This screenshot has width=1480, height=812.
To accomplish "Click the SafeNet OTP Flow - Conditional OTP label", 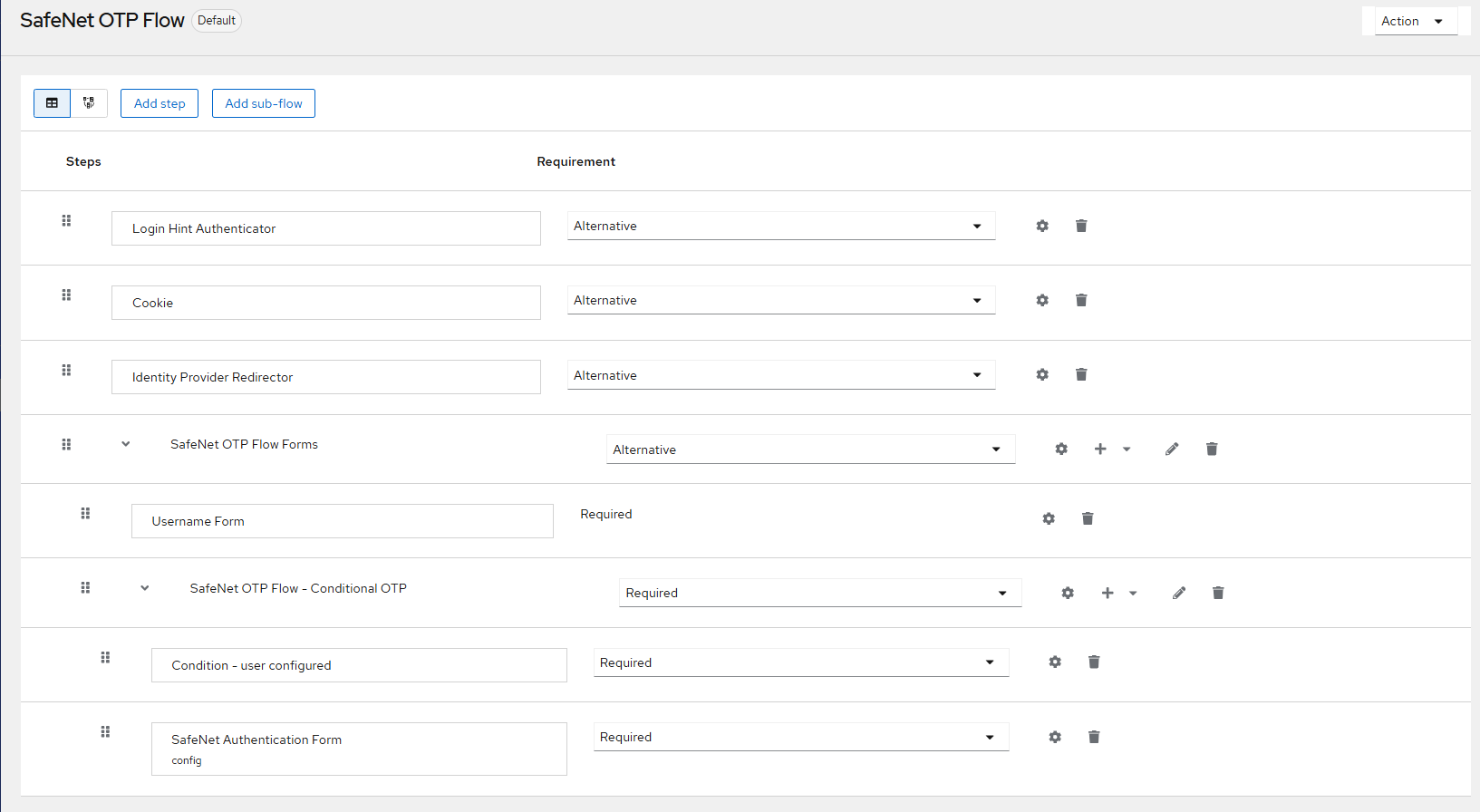I will click(x=298, y=588).
